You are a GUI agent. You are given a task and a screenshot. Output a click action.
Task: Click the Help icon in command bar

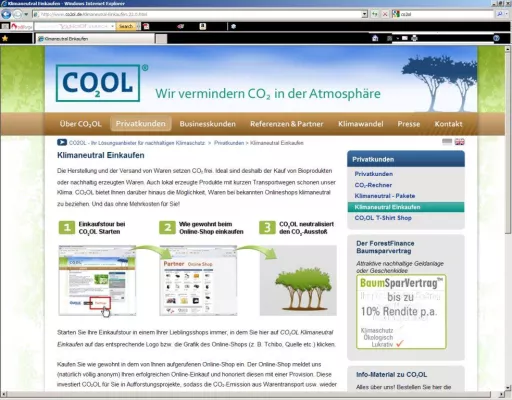coord(496,38)
